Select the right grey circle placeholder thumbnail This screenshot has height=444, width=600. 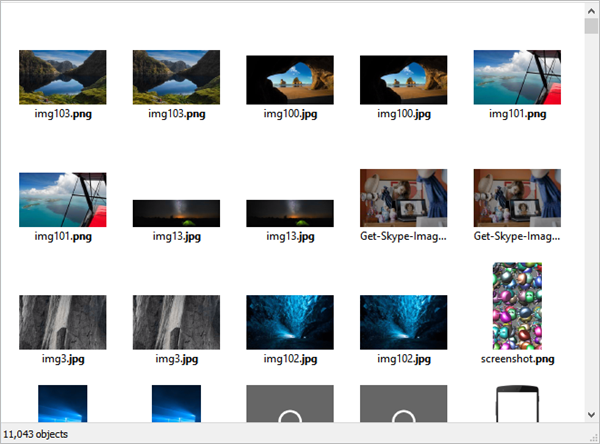(404, 404)
